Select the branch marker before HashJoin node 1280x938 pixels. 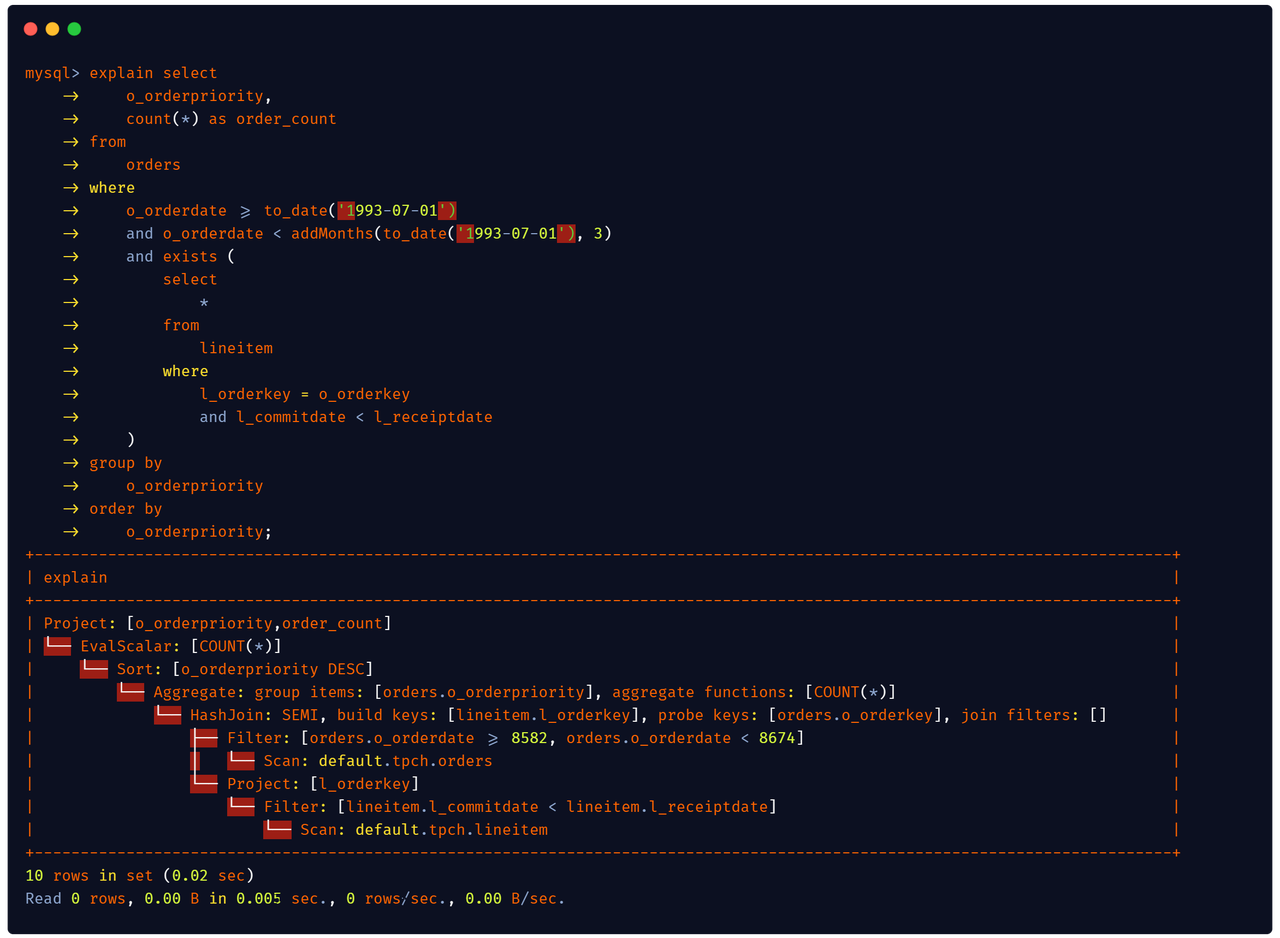(168, 715)
